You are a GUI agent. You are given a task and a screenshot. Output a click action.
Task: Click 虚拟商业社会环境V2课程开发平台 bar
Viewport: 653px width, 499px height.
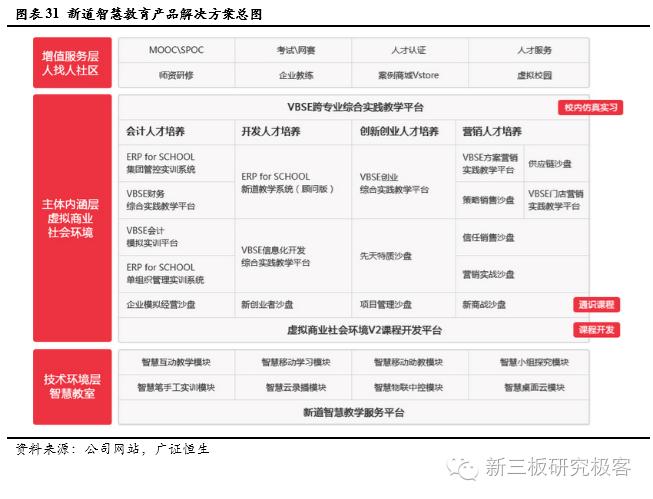point(354,330)
